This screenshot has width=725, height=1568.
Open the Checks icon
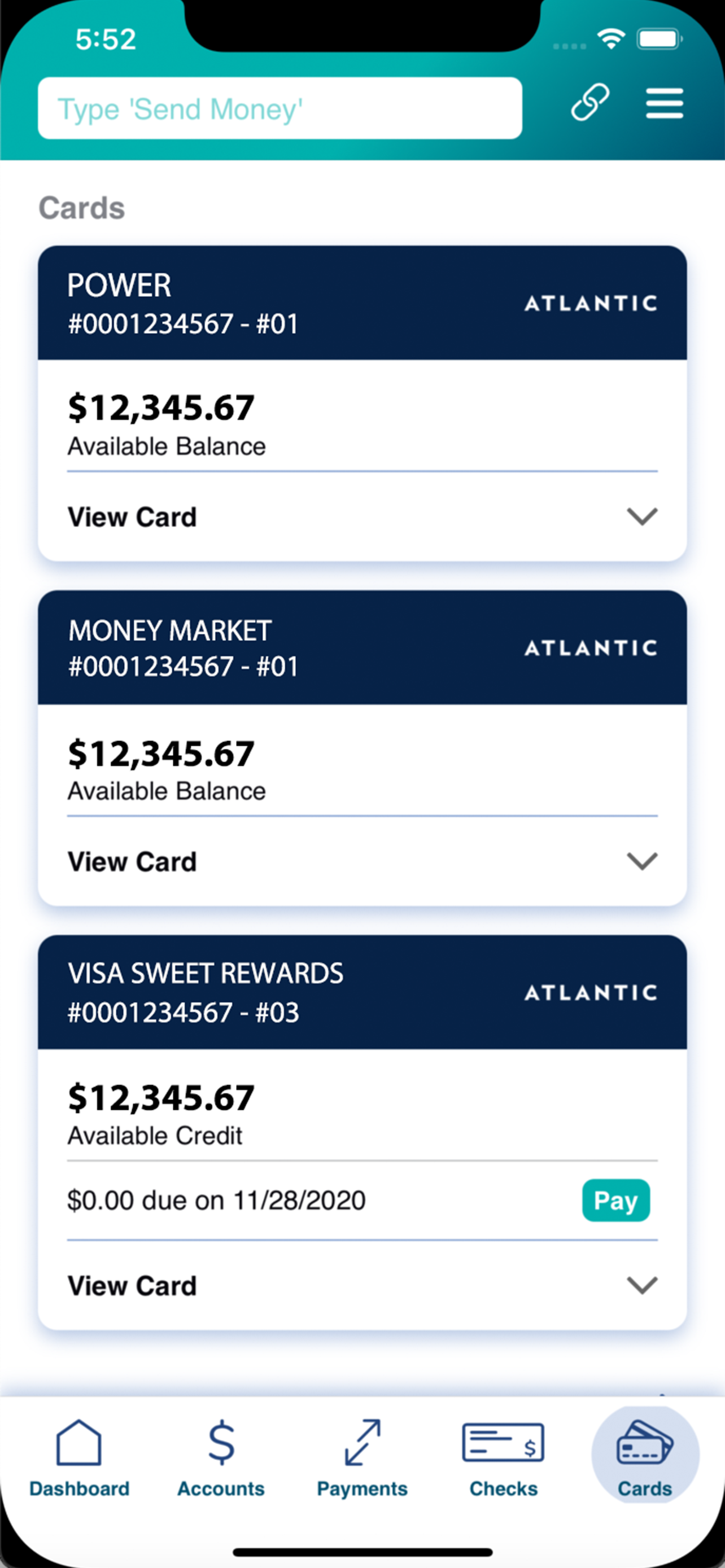point(504,1442)
